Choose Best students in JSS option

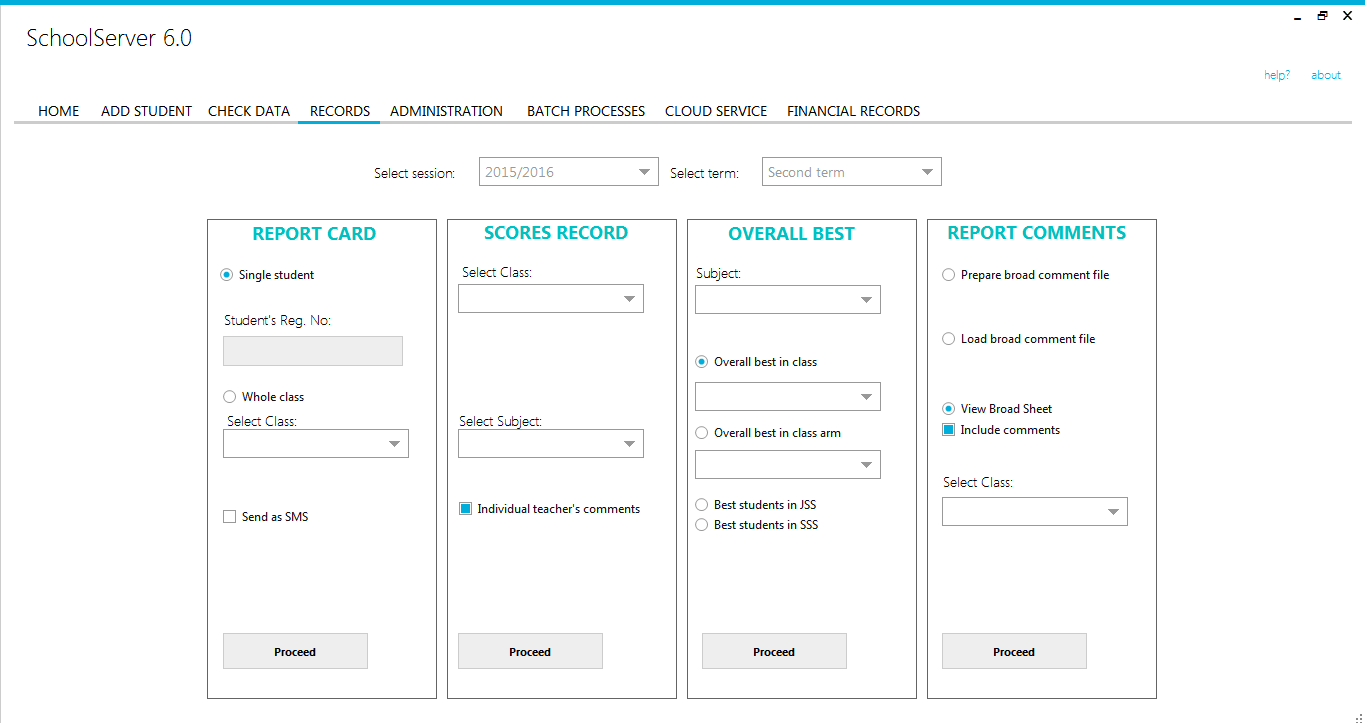[x=701, y=504]
